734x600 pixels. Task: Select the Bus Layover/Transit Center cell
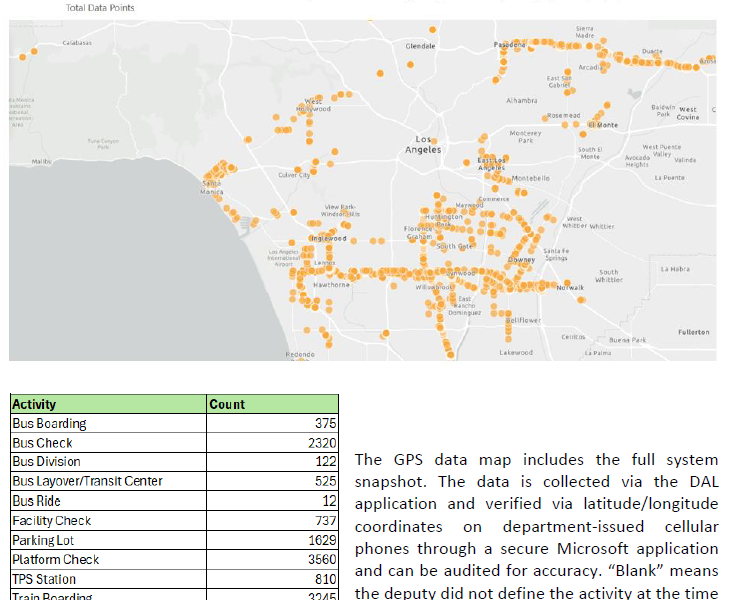[x=87, y=481]
